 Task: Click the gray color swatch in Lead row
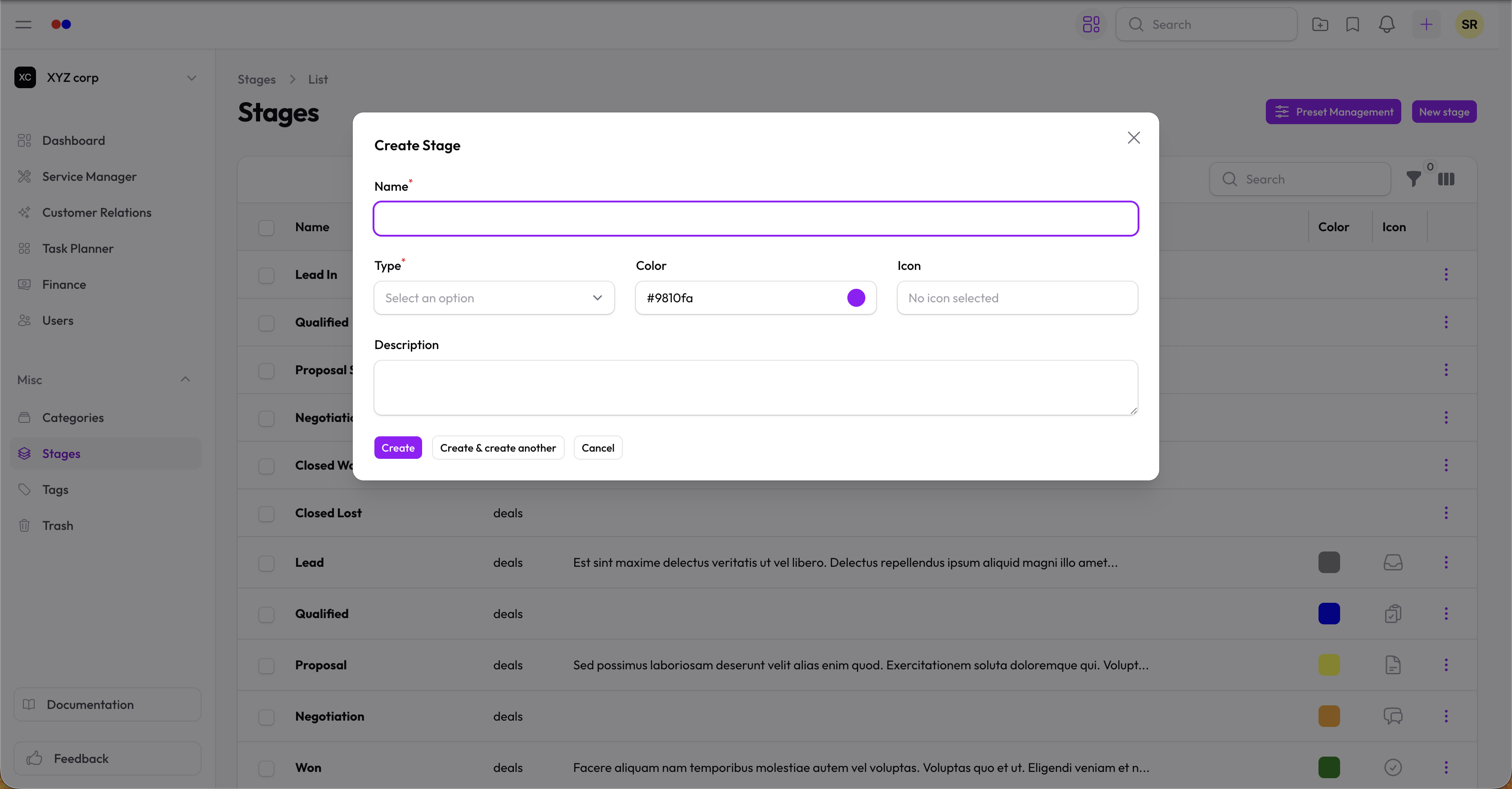1329,562
